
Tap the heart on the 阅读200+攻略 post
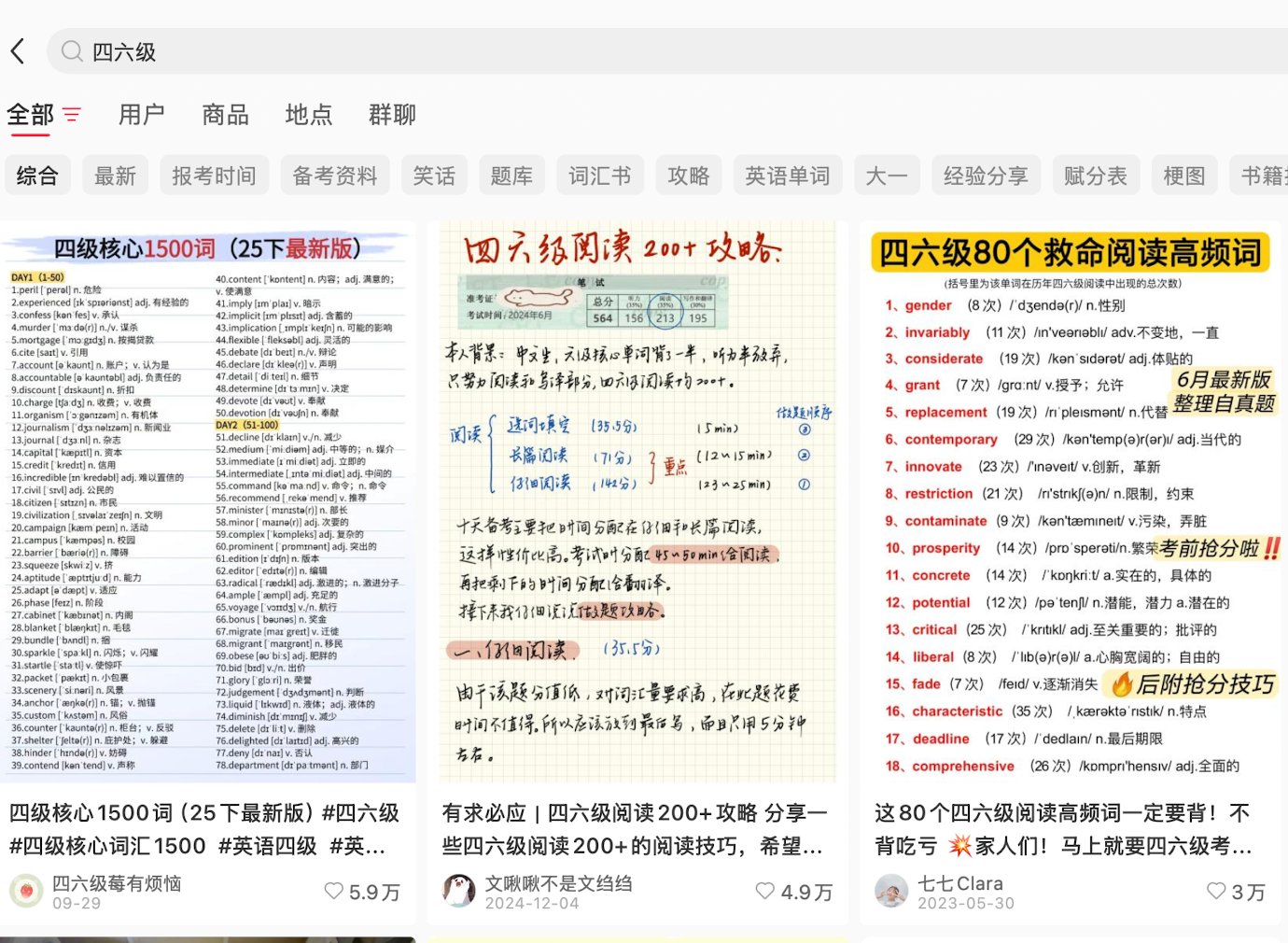coord(765,892)
